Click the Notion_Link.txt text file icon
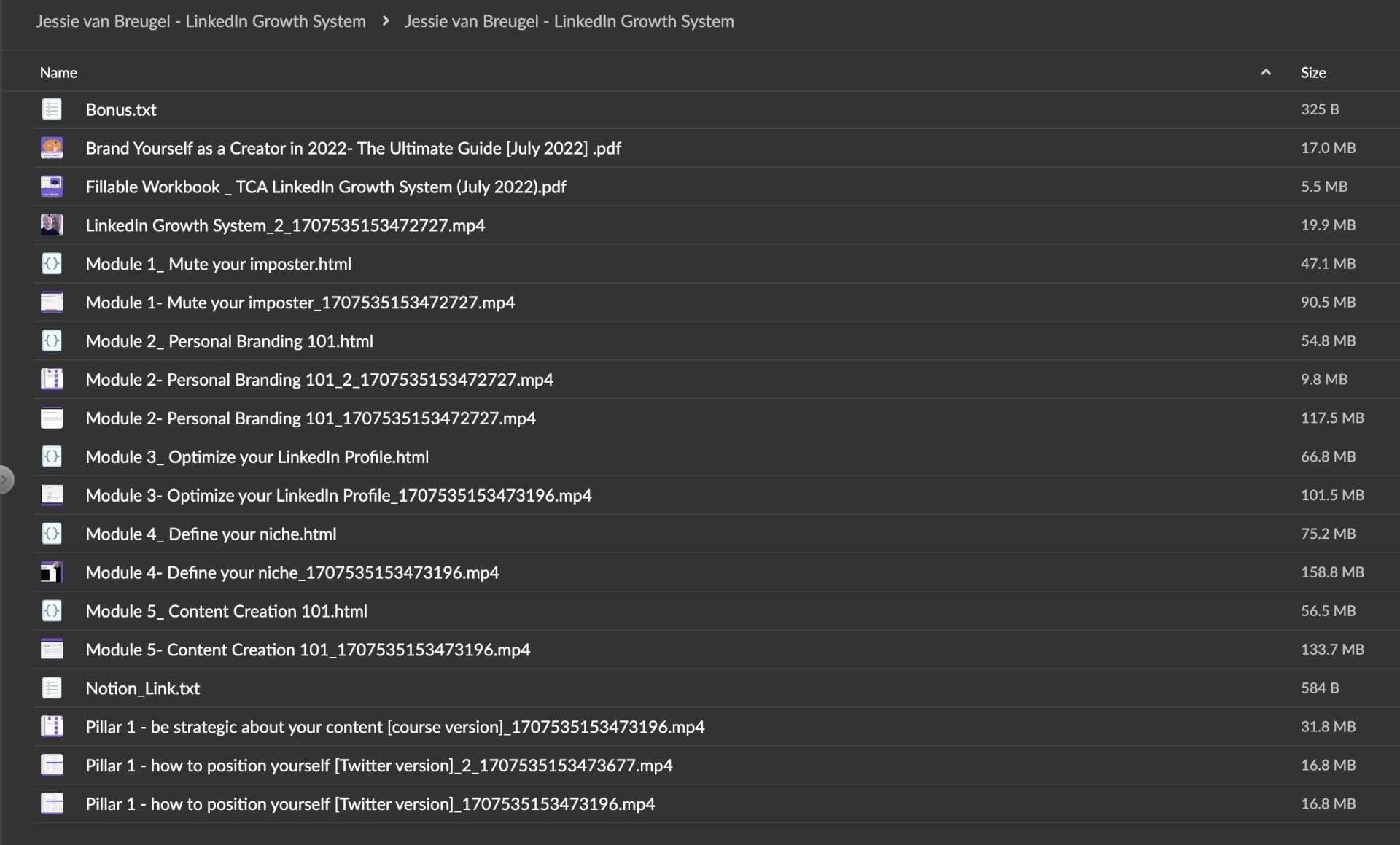This screenshot has height=845, width=1400. (x=52, y=689)
